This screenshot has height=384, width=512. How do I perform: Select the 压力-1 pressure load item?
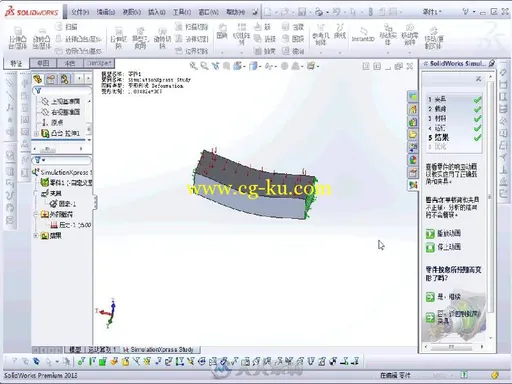(x=71, y=225)
